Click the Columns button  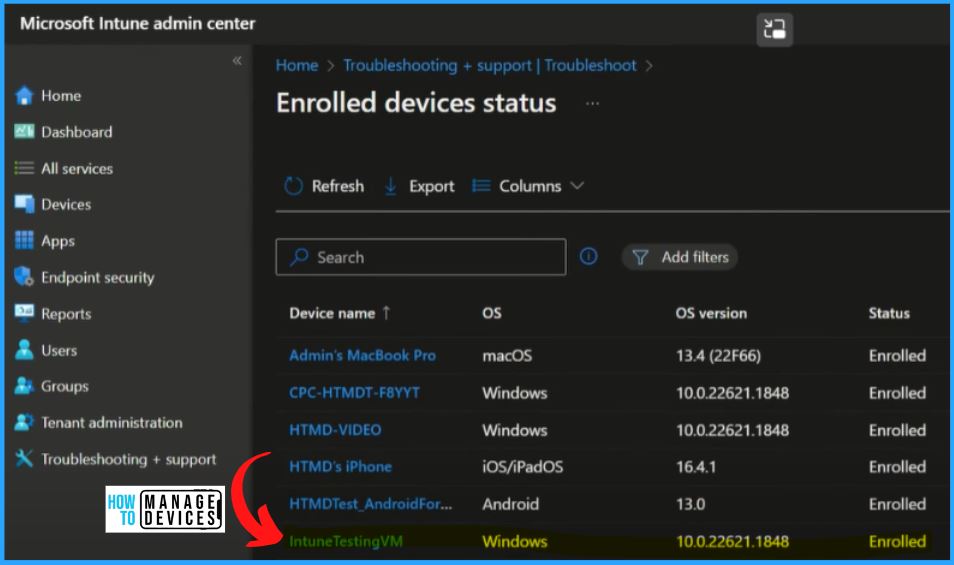tap(528, 186)
